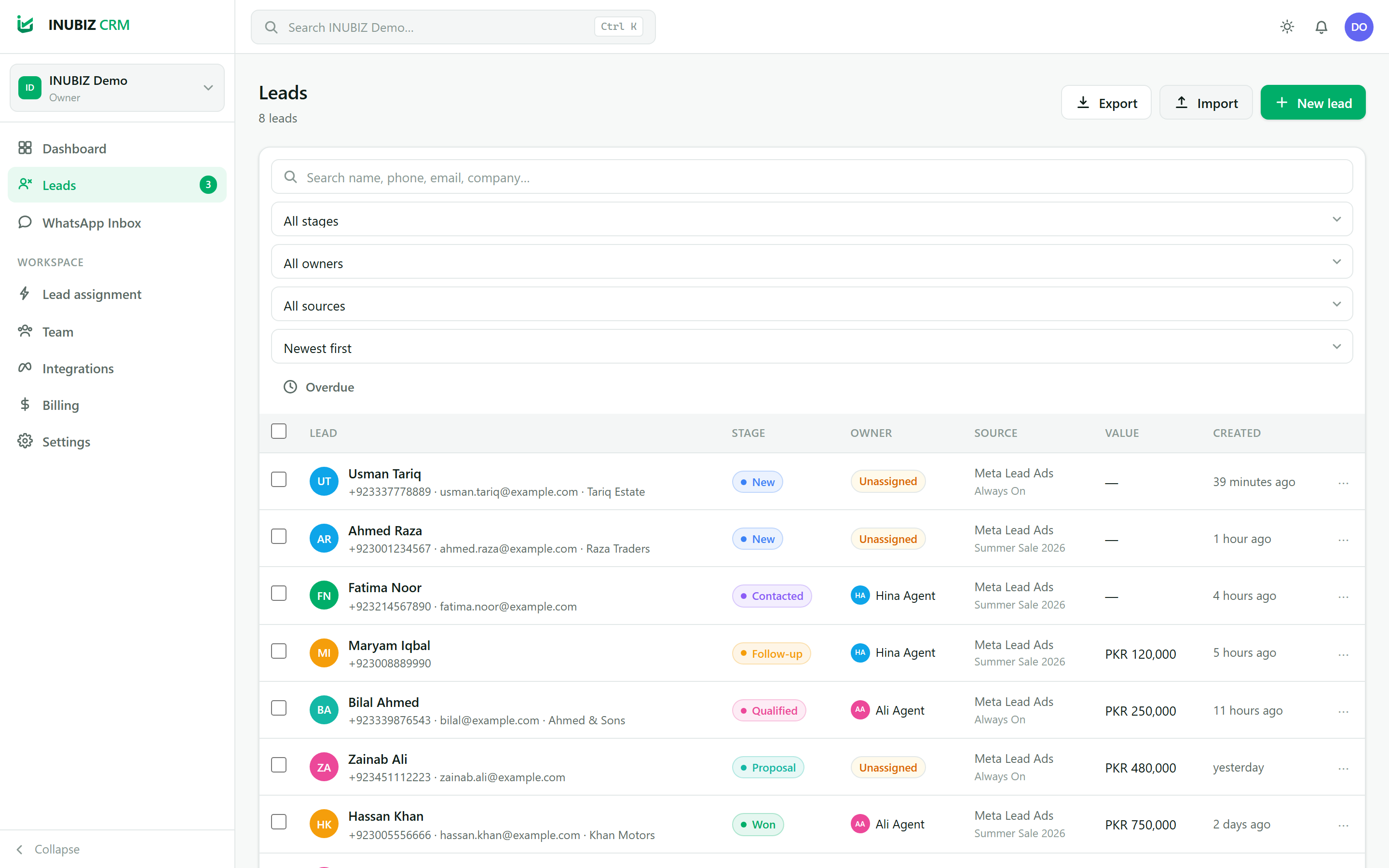Image resolution: width=1389 pixels, height=868 pixels.
Task: Open row actions for Bilal Ahmed
Action: point(1343,711)
